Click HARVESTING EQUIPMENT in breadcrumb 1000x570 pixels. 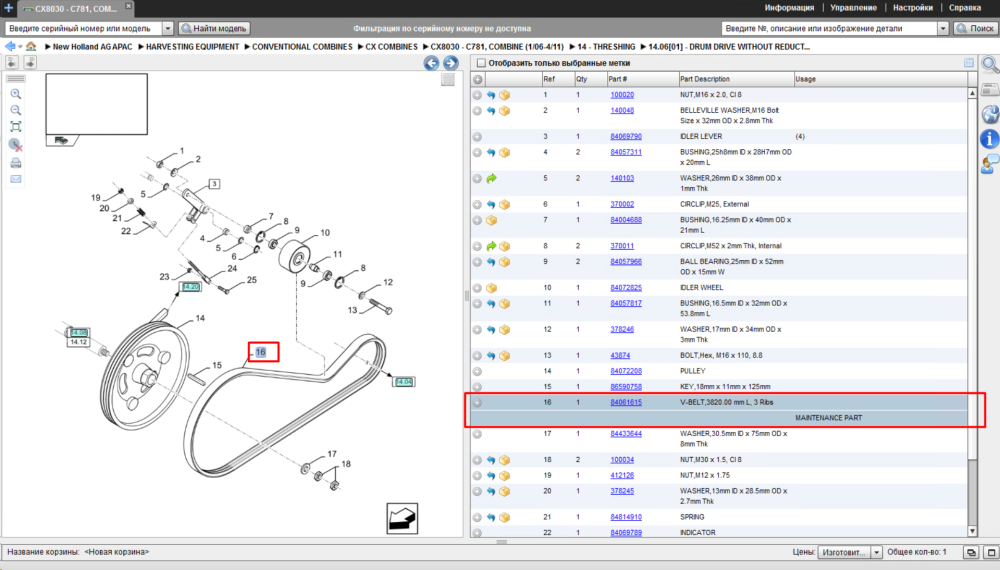tap(192, 47)
